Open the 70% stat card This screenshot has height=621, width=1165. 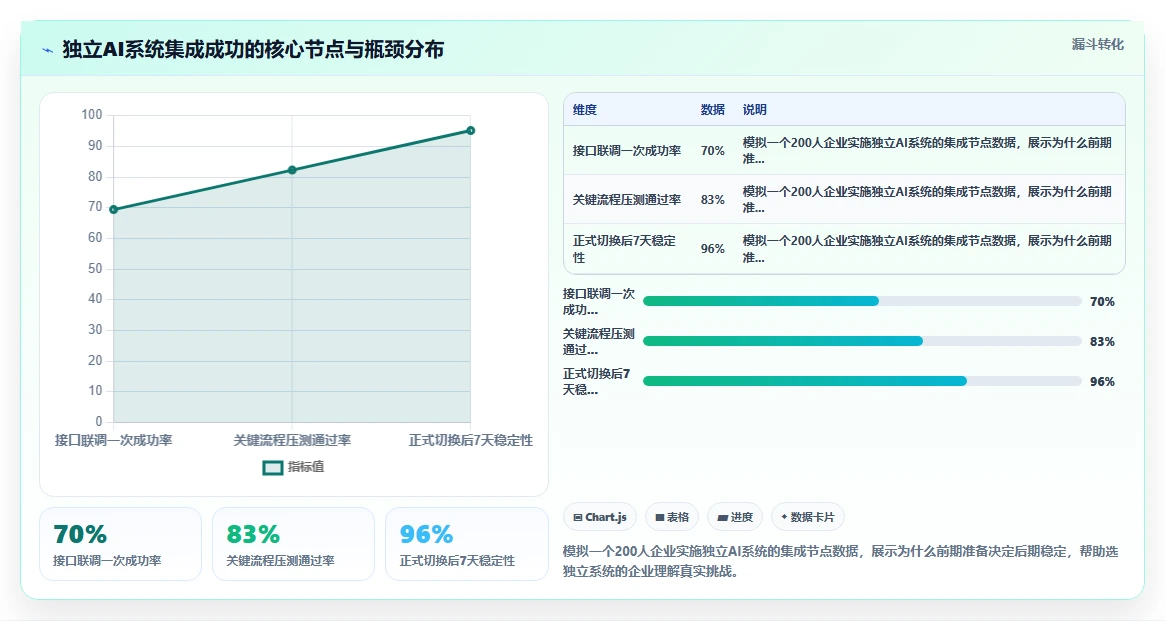(120, 544)
